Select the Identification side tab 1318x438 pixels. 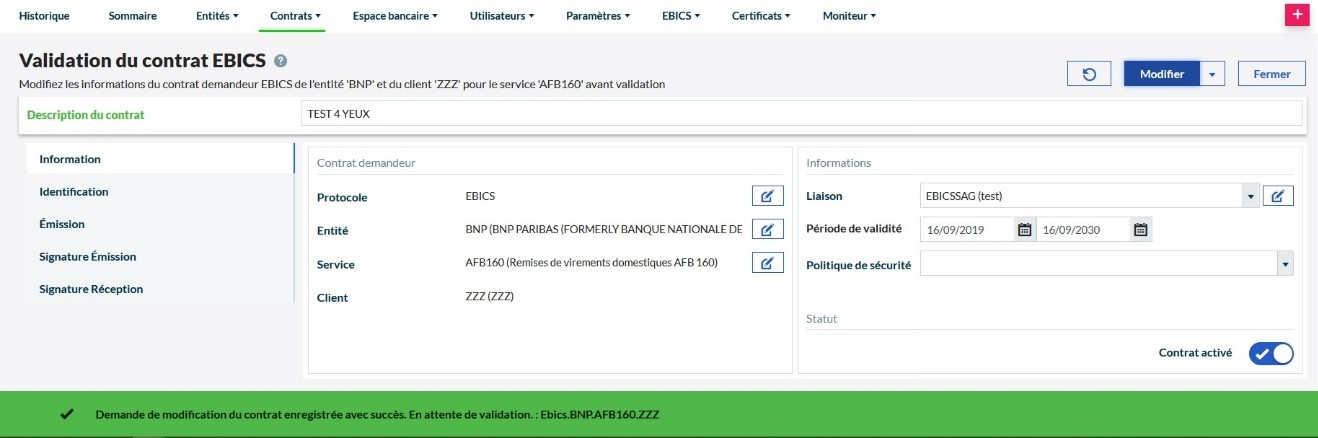click(74, 192)
